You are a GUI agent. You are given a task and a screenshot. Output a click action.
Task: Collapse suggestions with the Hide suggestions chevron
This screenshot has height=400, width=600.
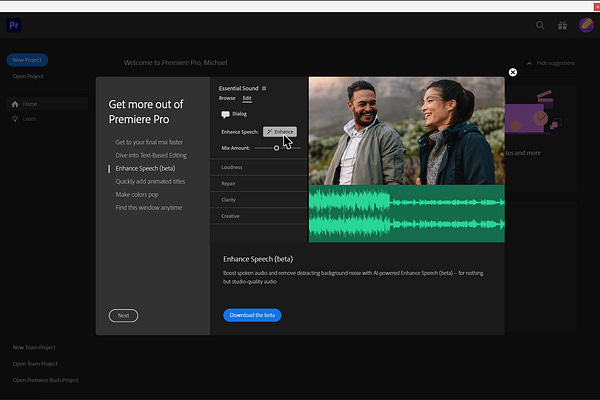tap(529, 63)
